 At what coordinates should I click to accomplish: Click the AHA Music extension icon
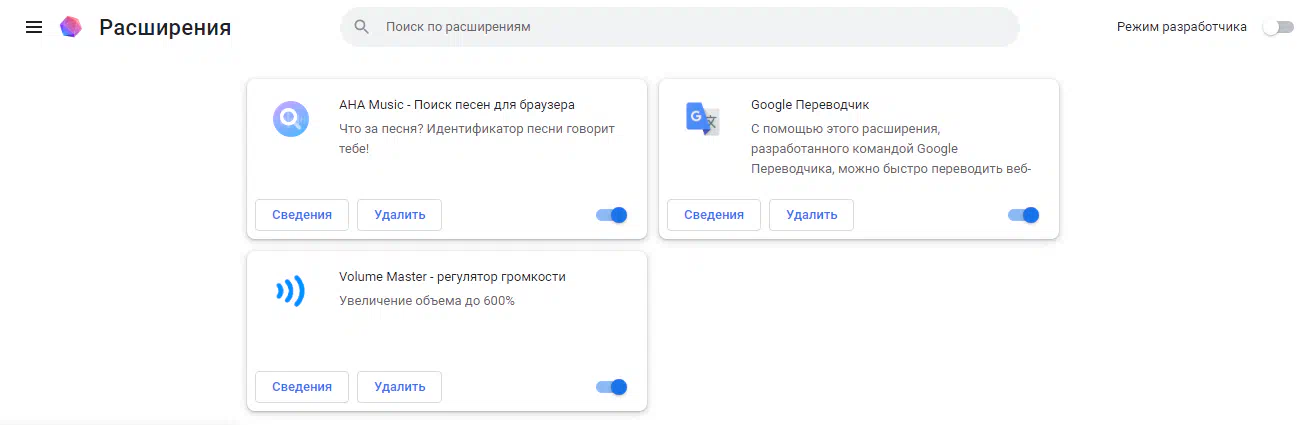coord(291,120)
